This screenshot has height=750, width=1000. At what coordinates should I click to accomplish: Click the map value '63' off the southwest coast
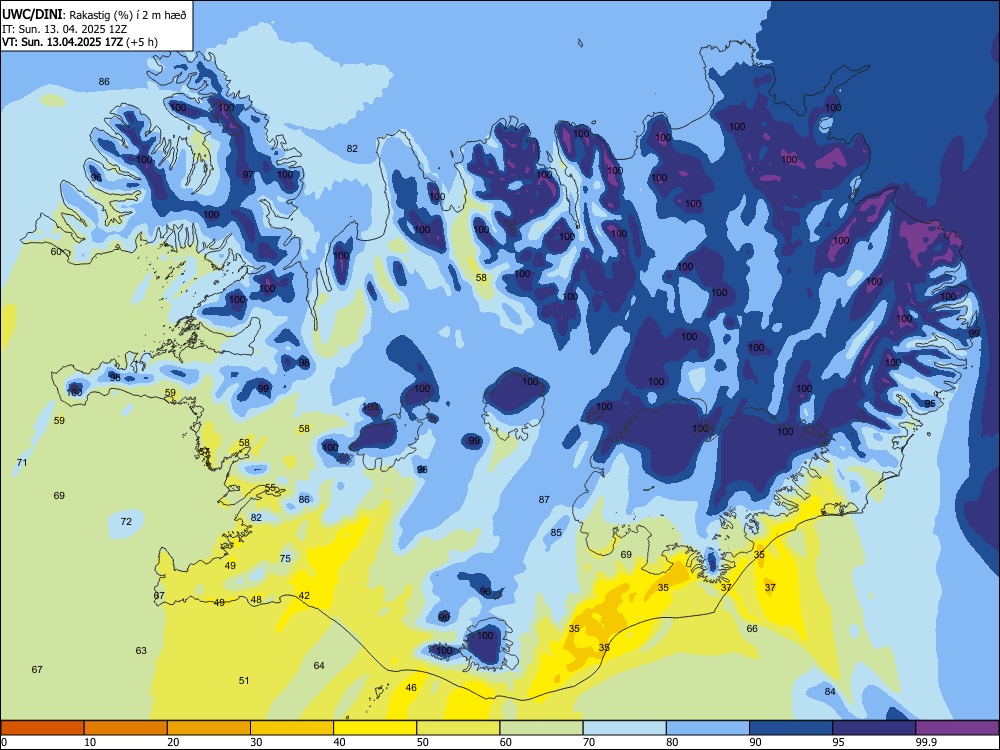click(141, 651)
